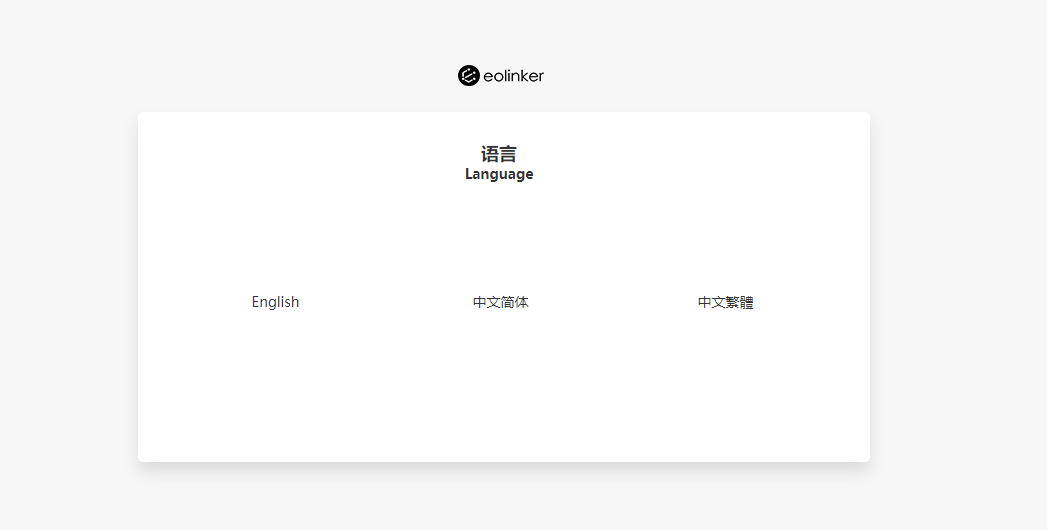Viewport: 1047px width, 530px height.
Task: Click the Language heading text
Action: (499, 174)
